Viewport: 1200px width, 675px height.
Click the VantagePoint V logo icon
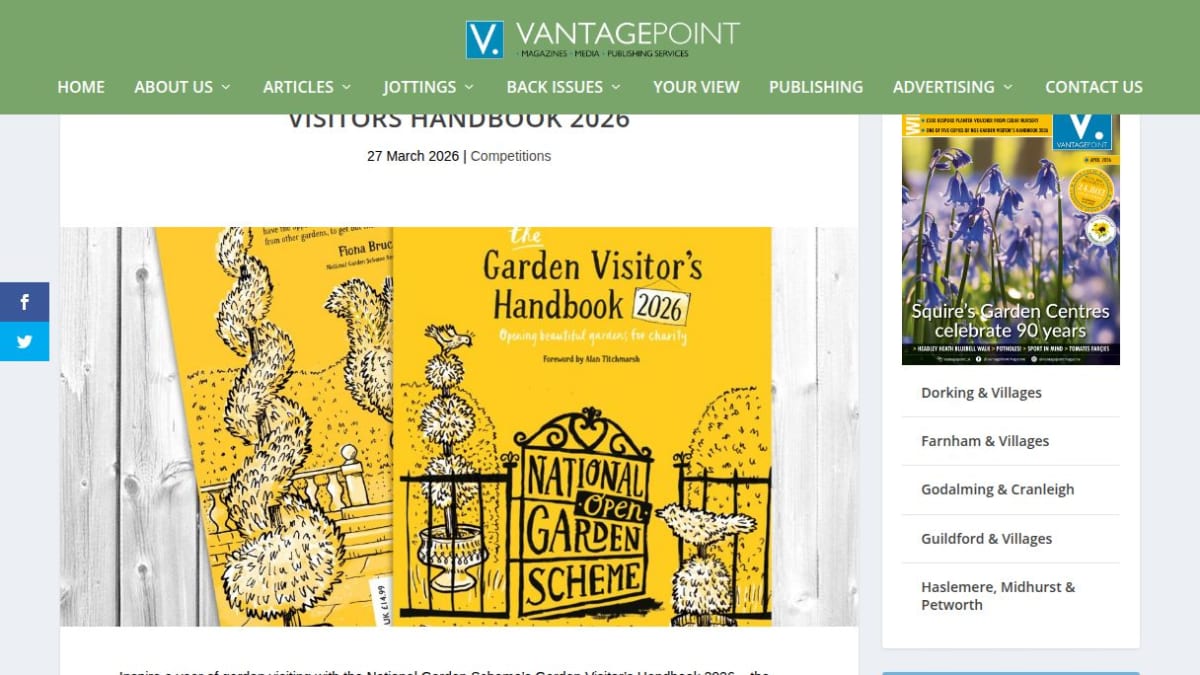[x=484, y=40]
